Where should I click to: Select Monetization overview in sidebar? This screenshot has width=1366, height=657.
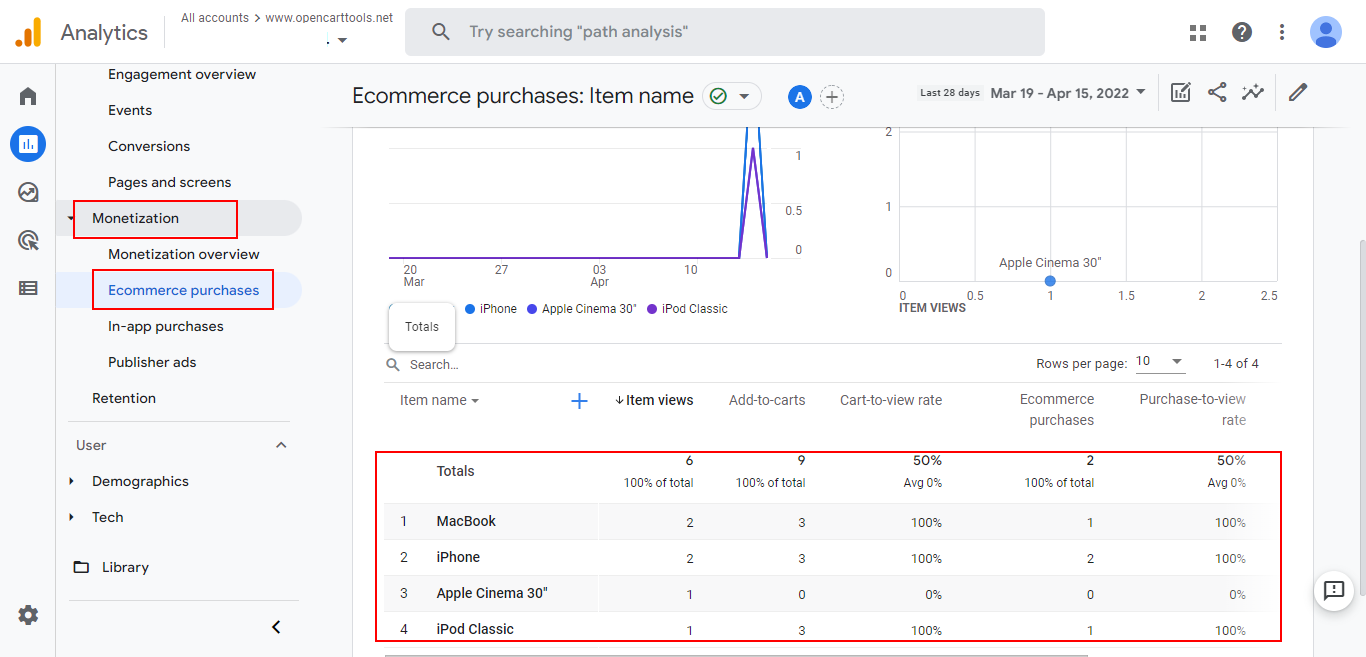pos(183,254)
